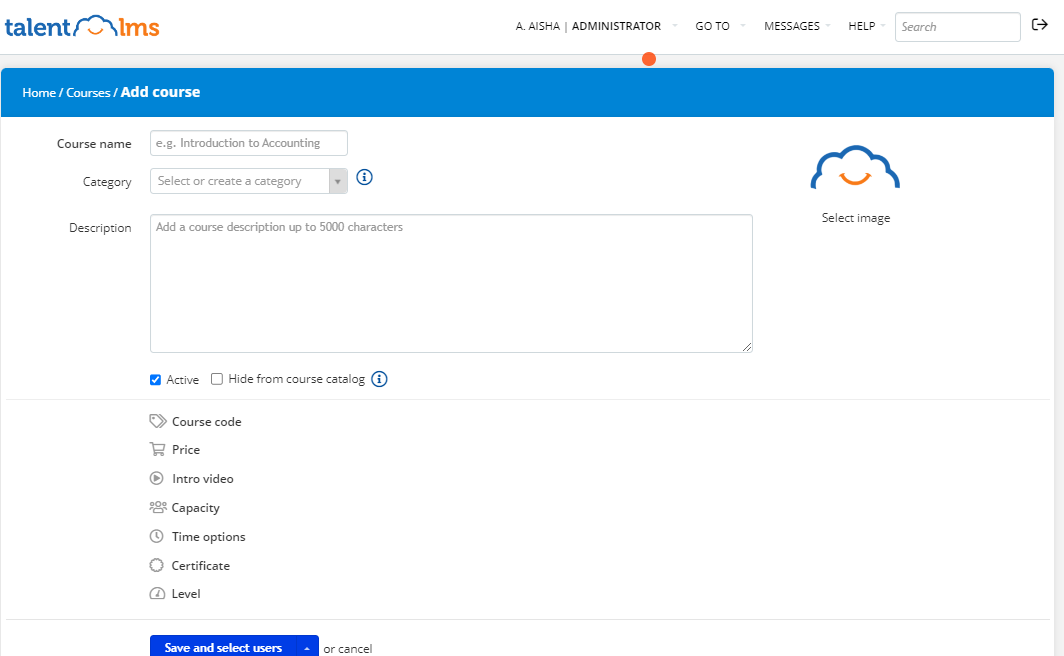Enable Hide from course catalog checkbox
This screenshot has width=1064, height=656.
(217, 379)
